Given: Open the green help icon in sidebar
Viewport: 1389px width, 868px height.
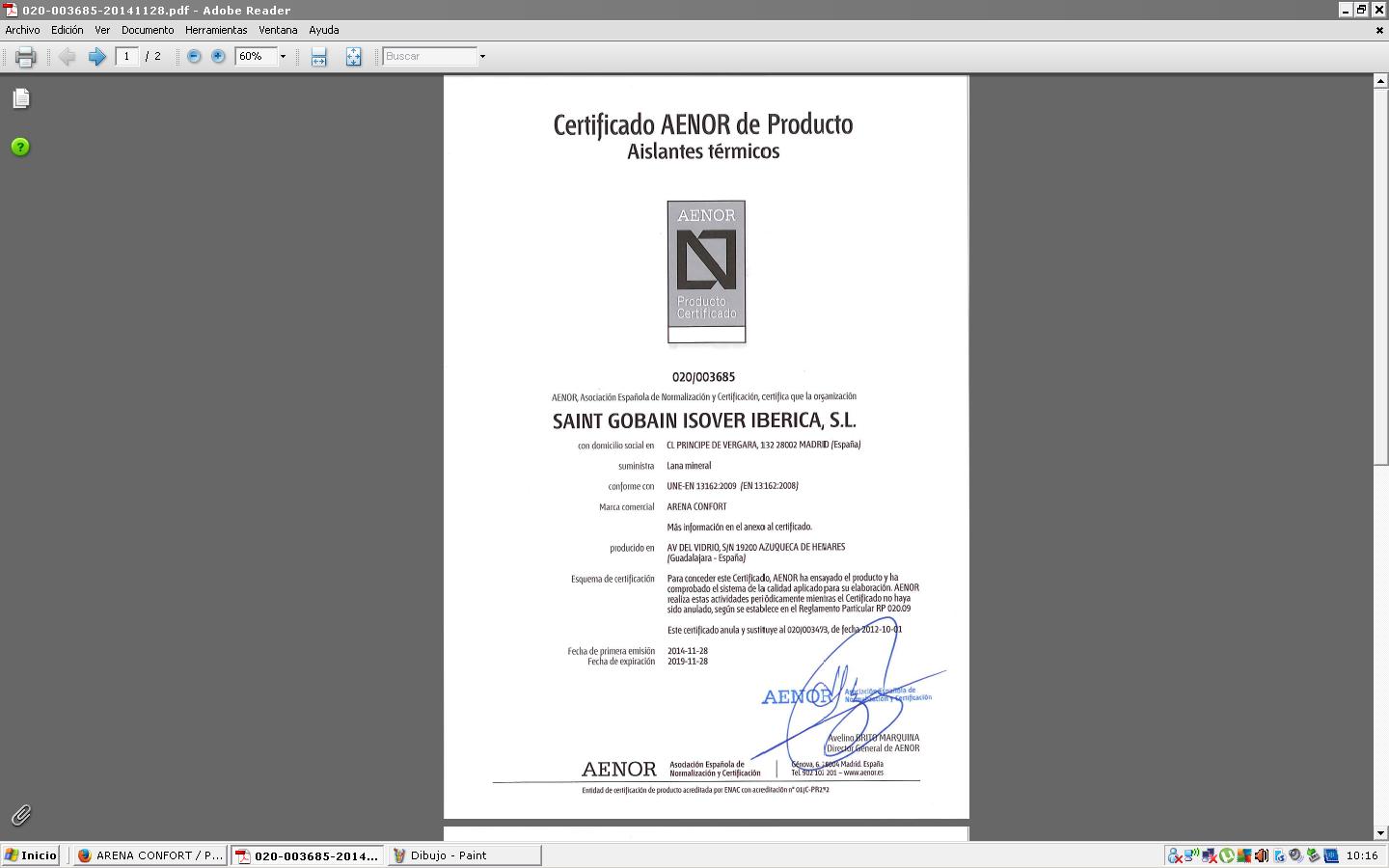Looking at the screenshot, I should tap(20, 147).
